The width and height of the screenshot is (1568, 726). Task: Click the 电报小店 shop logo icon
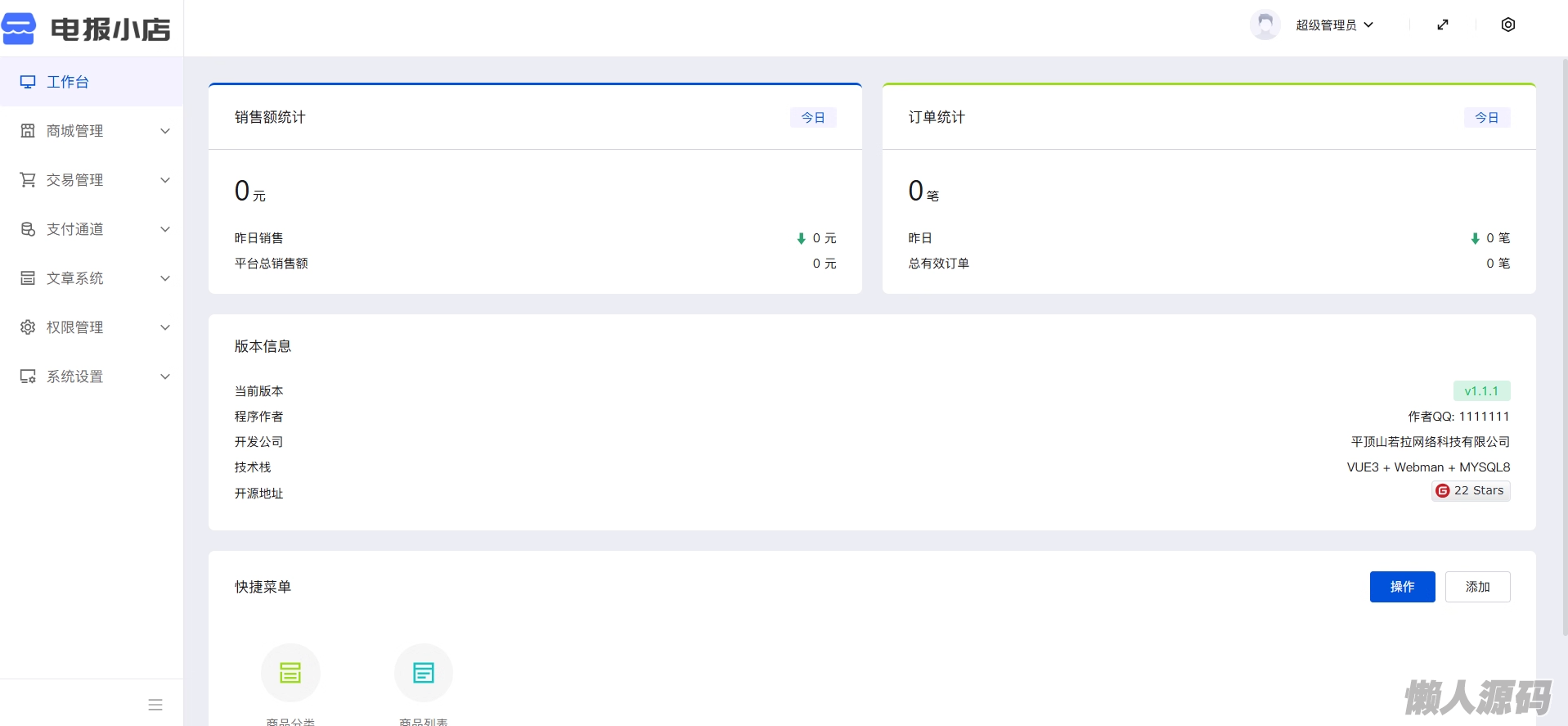click(20, 29)
